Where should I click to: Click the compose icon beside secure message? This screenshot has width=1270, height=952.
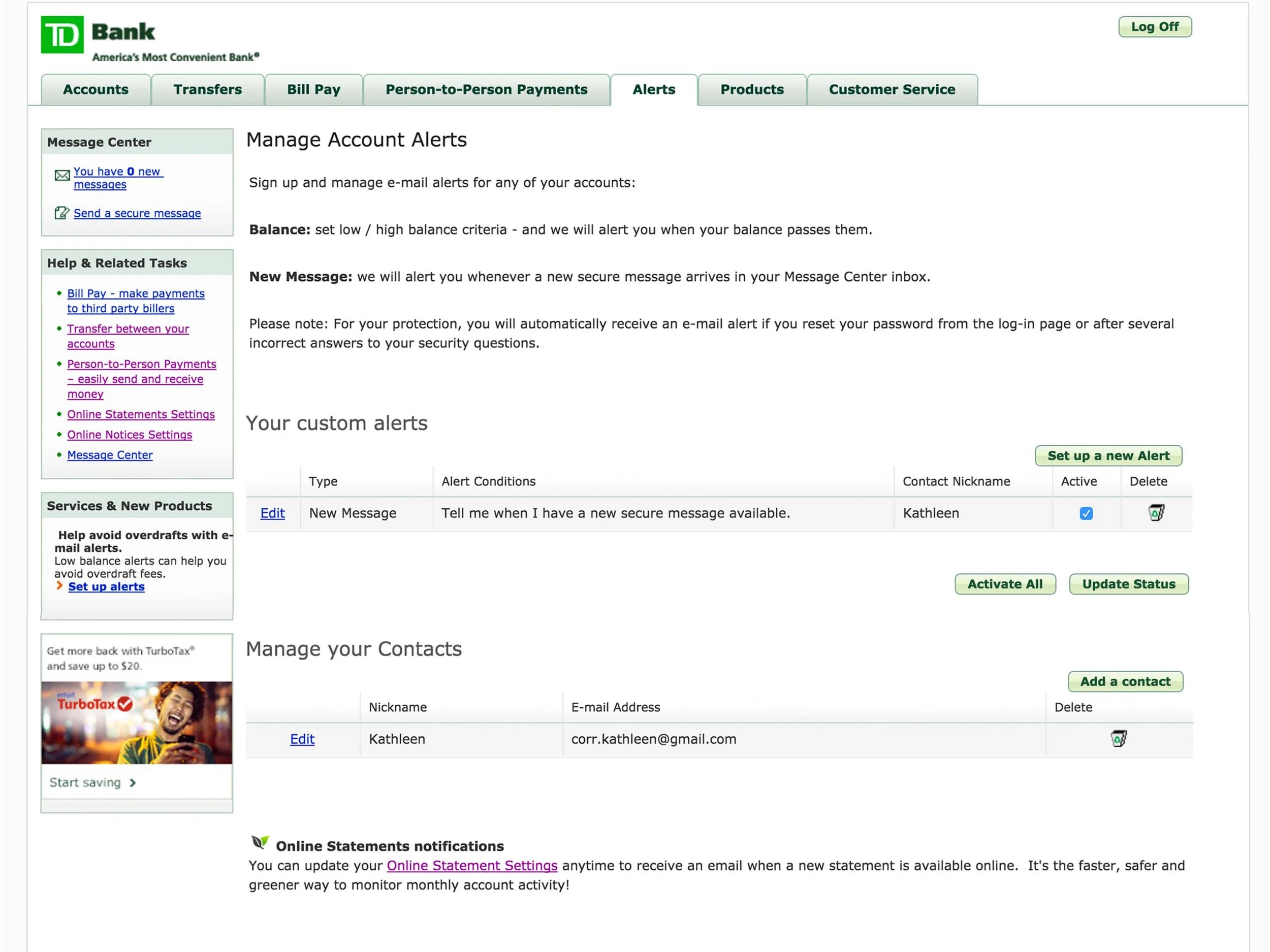[62, 213]
